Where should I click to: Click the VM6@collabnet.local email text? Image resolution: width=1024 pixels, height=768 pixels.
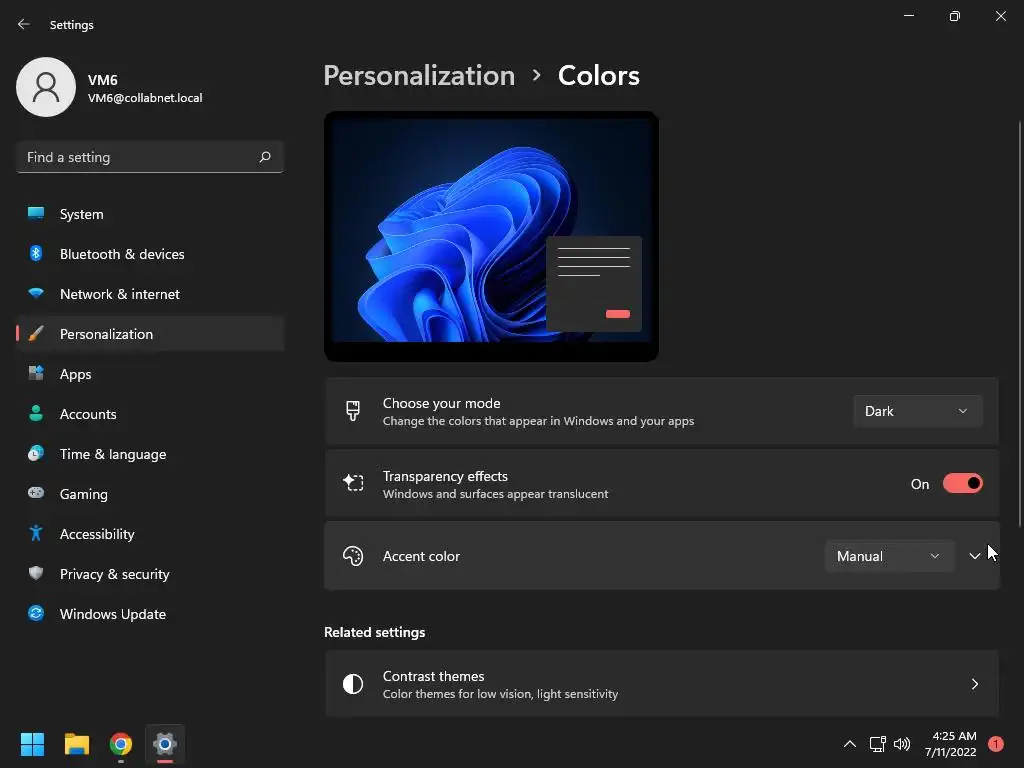click(x=145, y=98)
